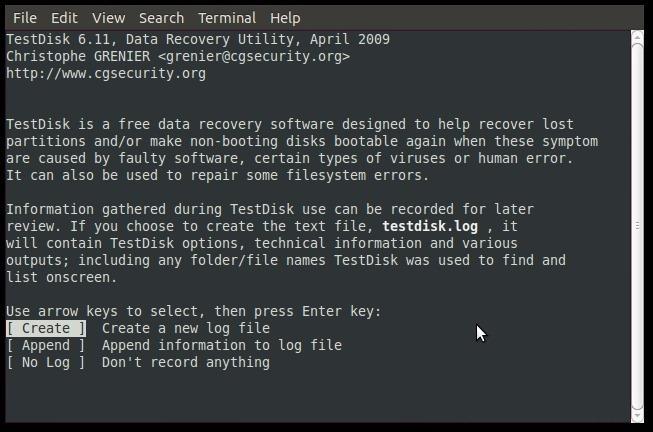
Task: Select the [ No Log ] option
Action: click(x=46, y=362)
